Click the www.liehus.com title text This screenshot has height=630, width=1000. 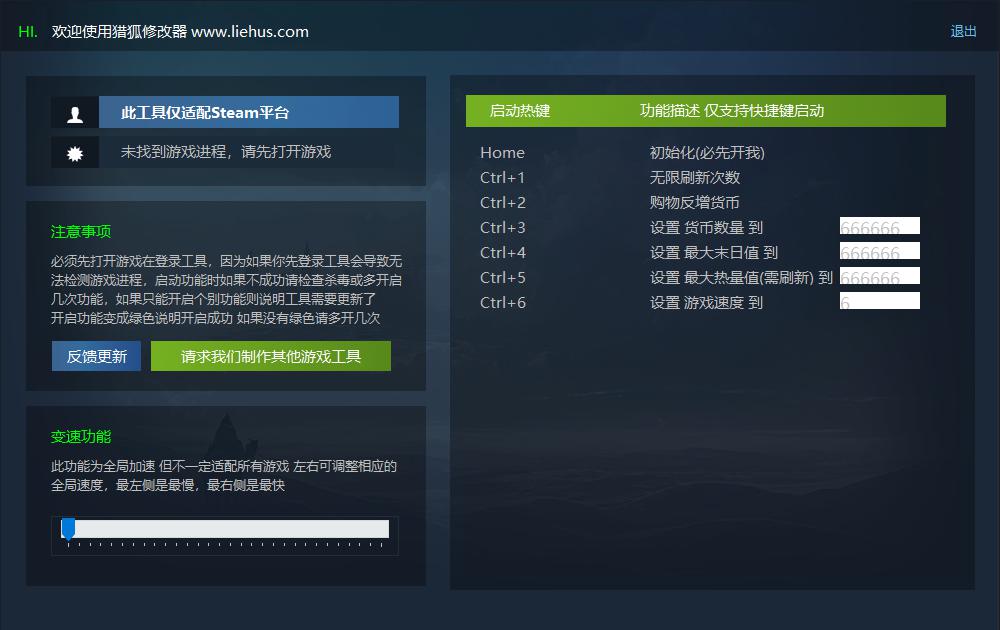pyautogui.click(x=250, y=32)
